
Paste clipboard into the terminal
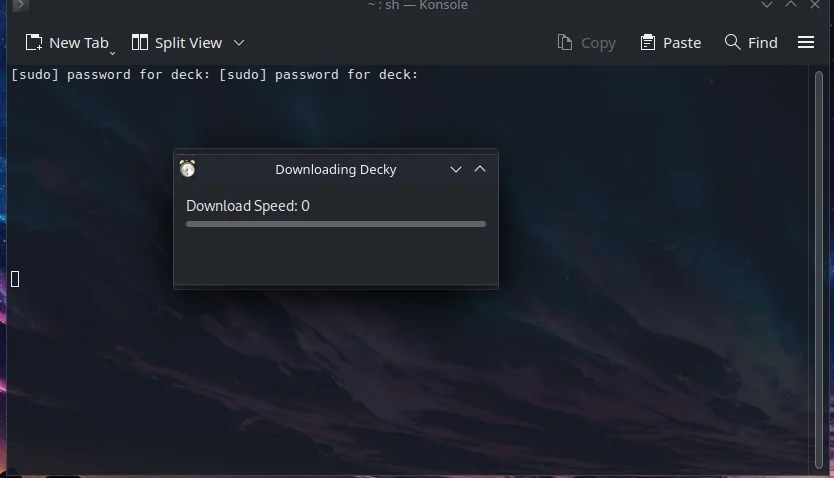click(x=671, y=43)
